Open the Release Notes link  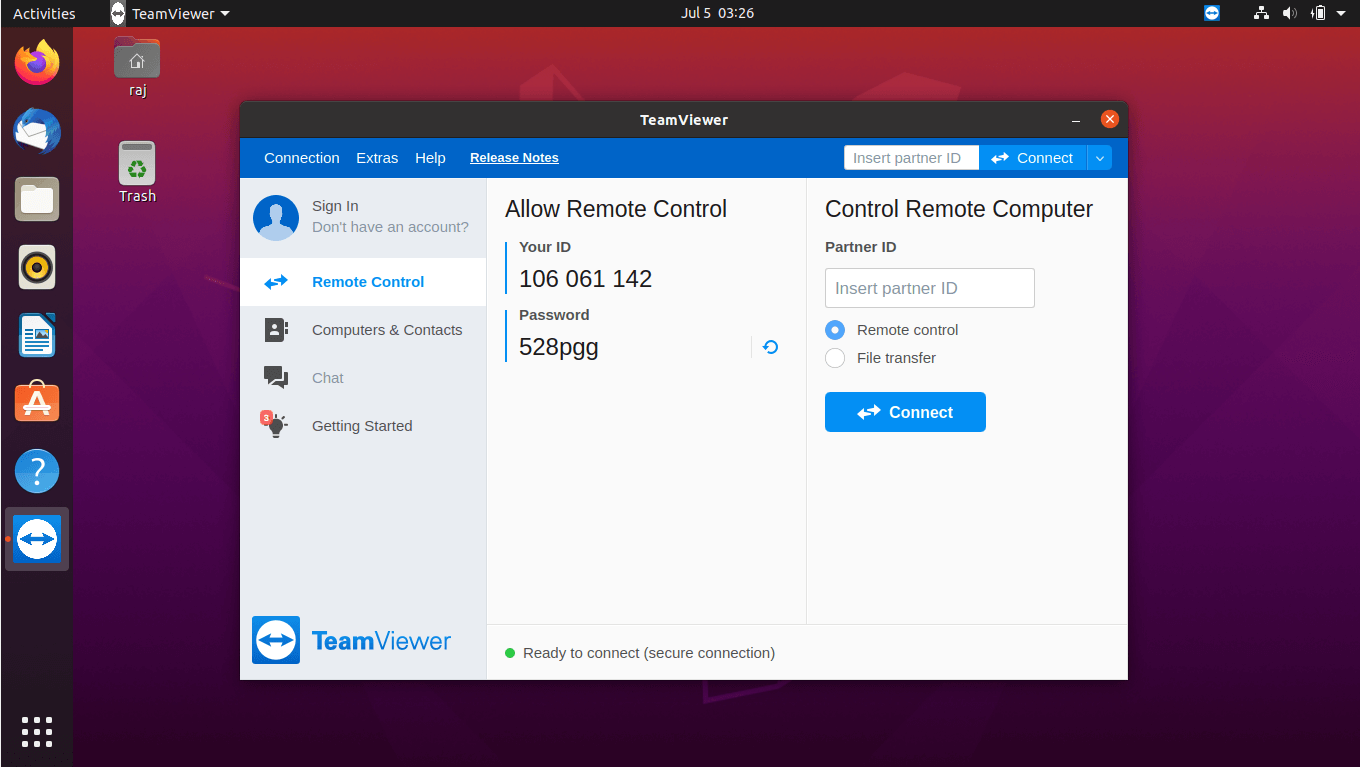[x=514, y=158]
